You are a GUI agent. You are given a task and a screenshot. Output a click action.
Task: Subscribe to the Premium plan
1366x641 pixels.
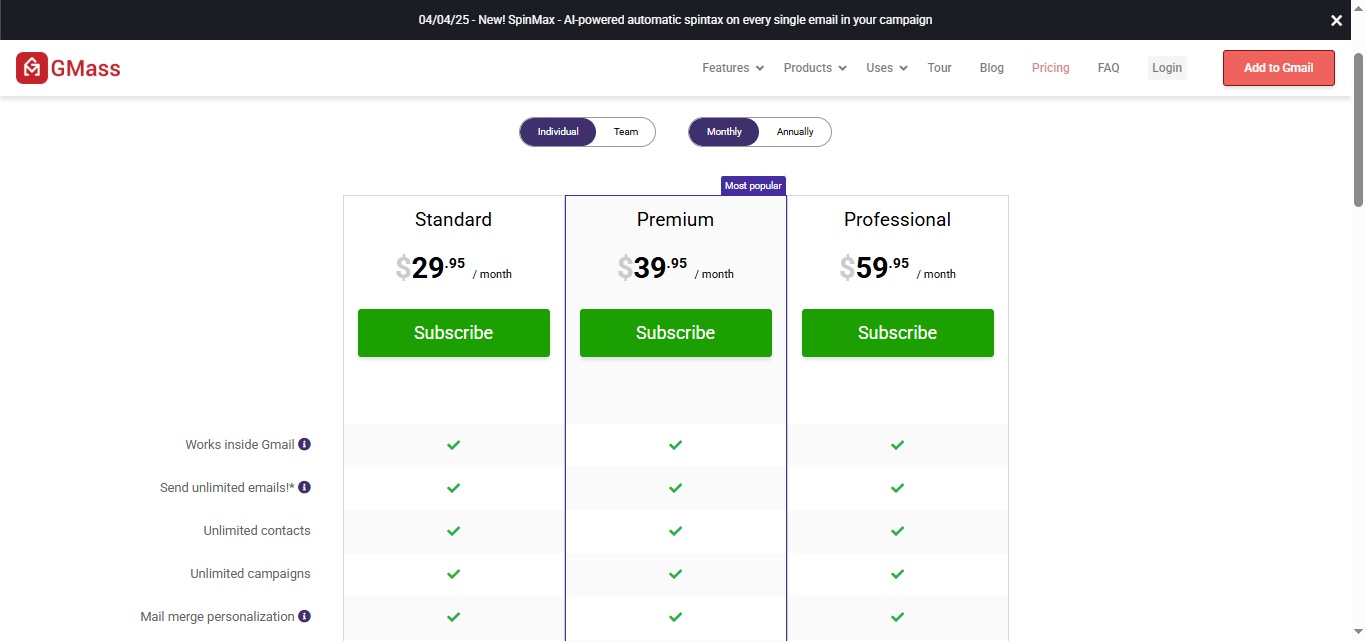(675, 333)
